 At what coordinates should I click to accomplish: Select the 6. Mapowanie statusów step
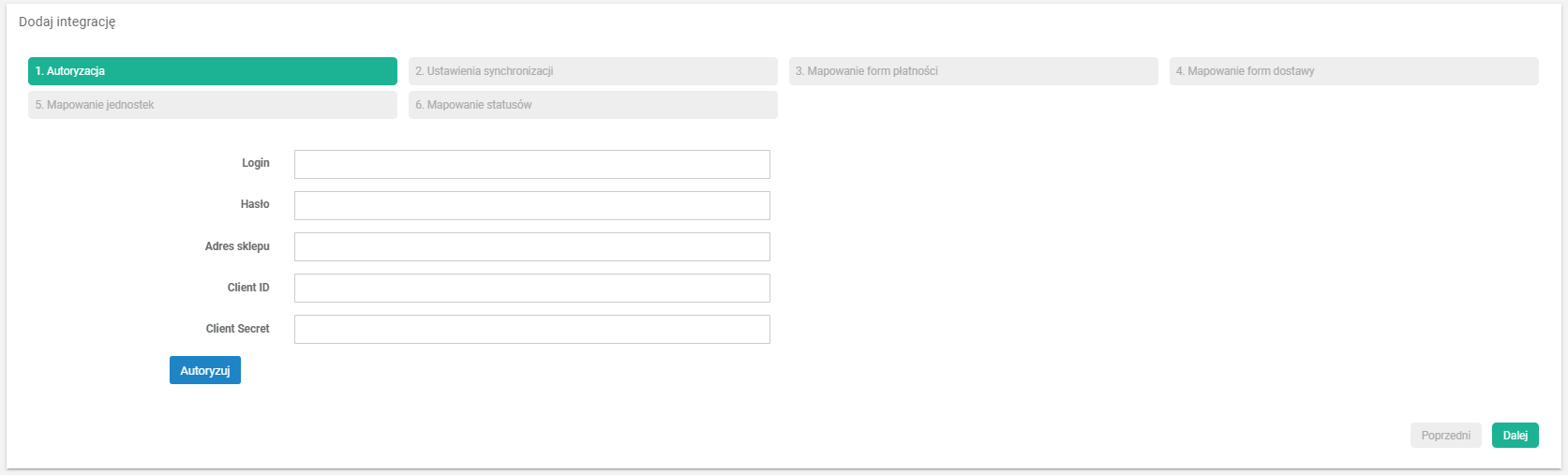592,105
